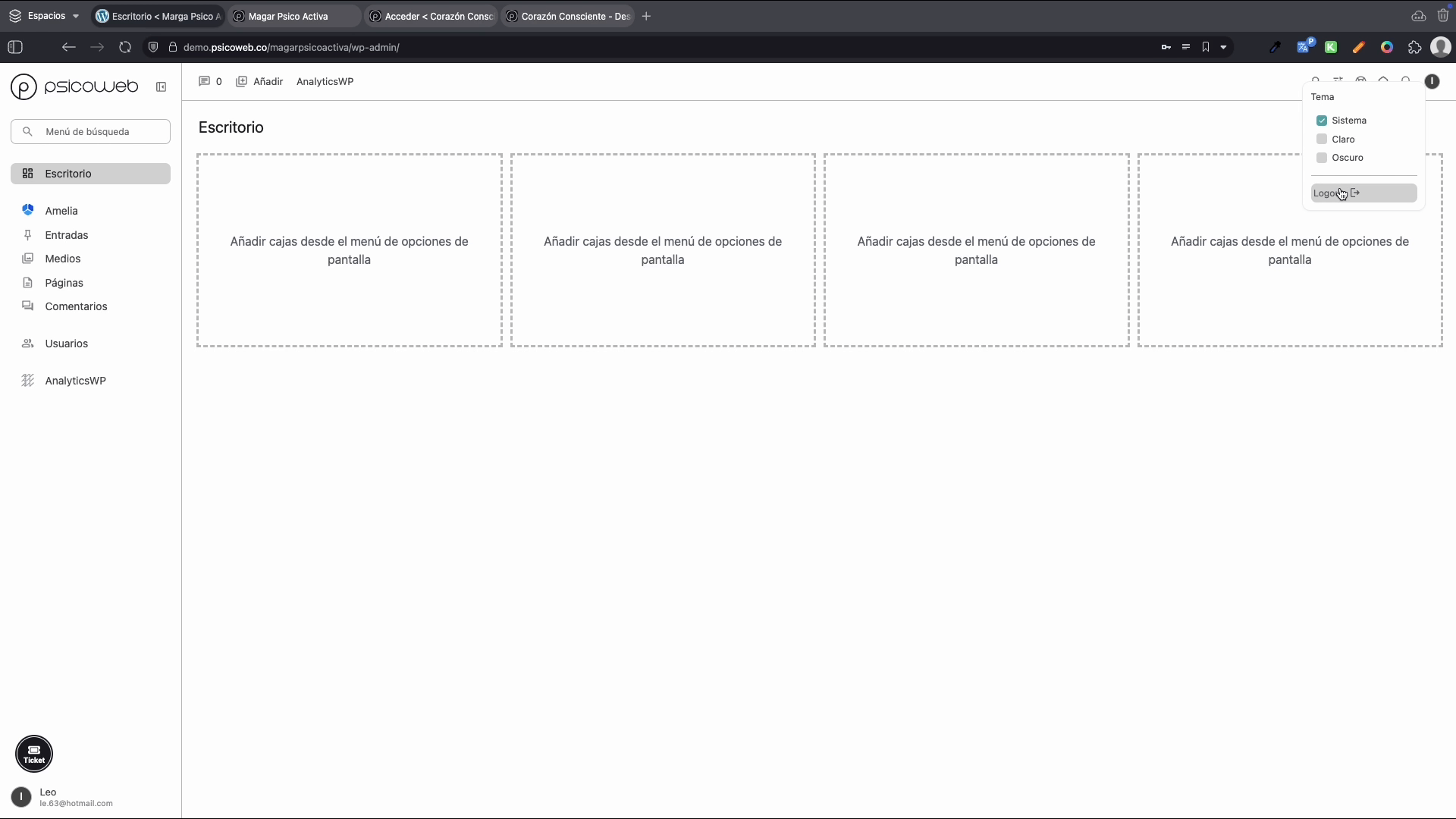Viewport: 1456px width, 819px height.
Task: Open the dropdown arrow beside bookmark icon
Action: [1223, 47]
